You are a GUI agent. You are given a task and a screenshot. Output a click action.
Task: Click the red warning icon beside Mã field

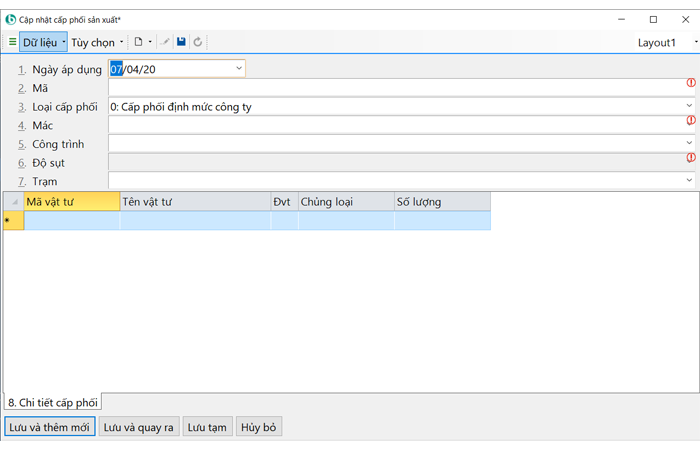point(690,83)
